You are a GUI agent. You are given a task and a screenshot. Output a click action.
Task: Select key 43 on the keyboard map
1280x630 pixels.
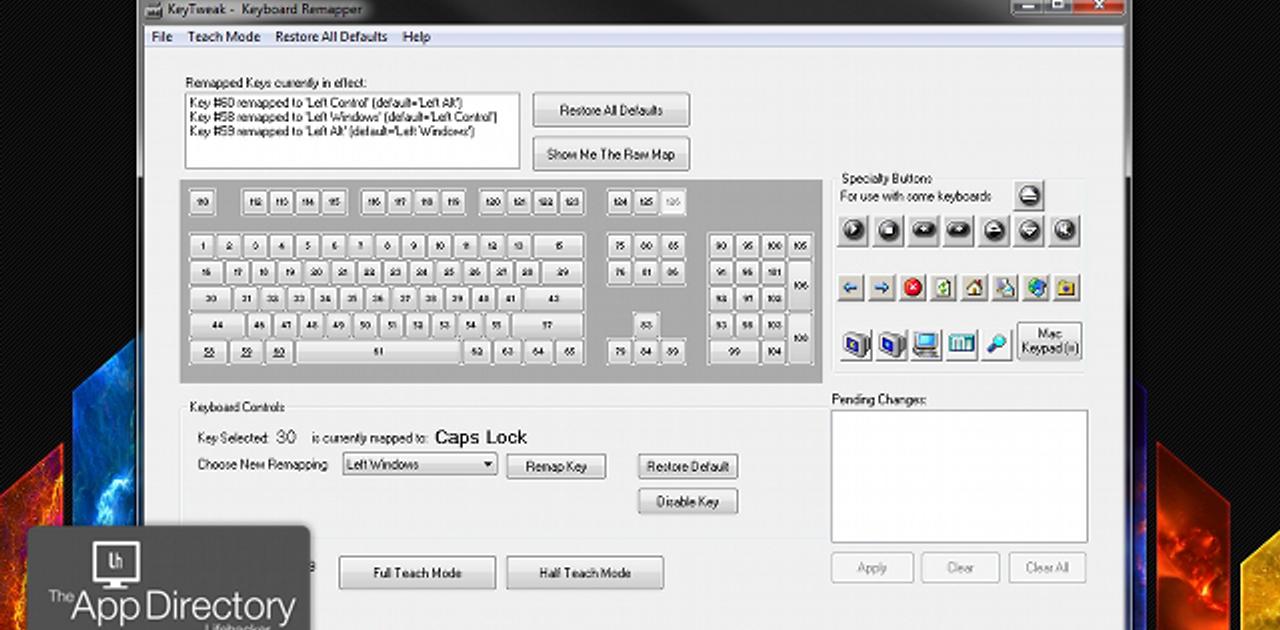(553, 298)
